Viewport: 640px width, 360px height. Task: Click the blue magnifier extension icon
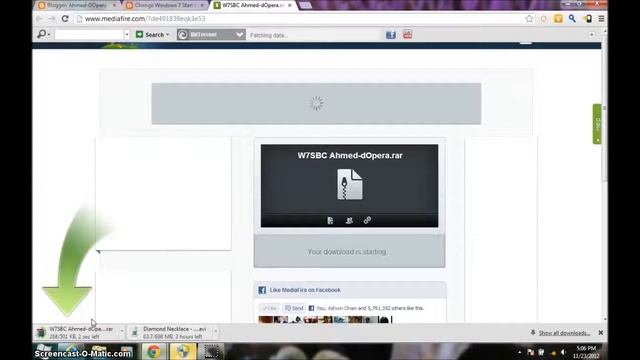pos(572,18)
